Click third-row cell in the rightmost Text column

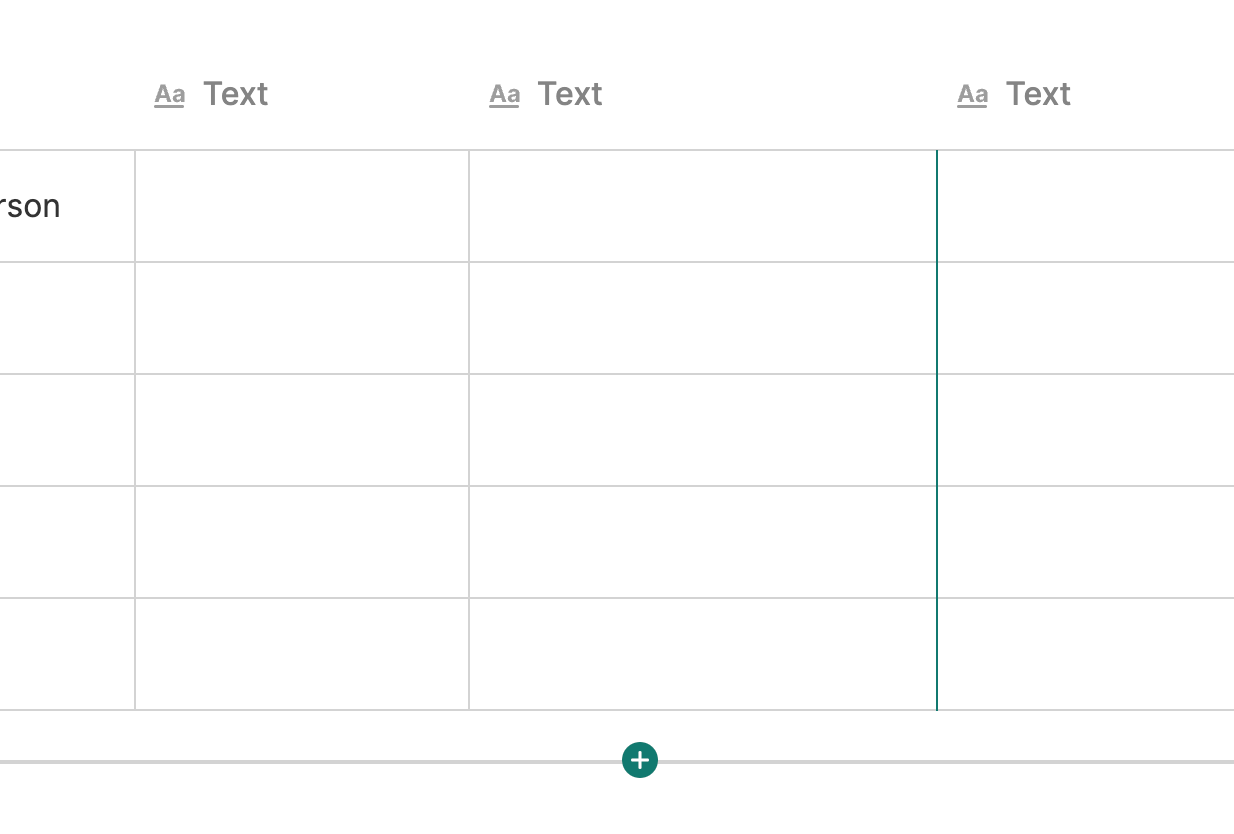pos(1086,430)
